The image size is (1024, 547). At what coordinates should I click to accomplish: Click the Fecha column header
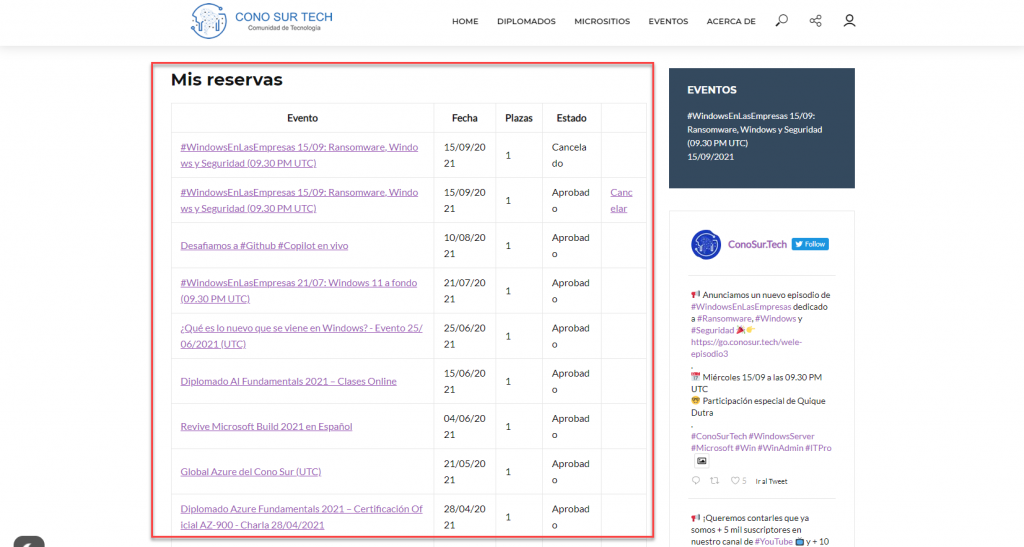pos(464,118)
